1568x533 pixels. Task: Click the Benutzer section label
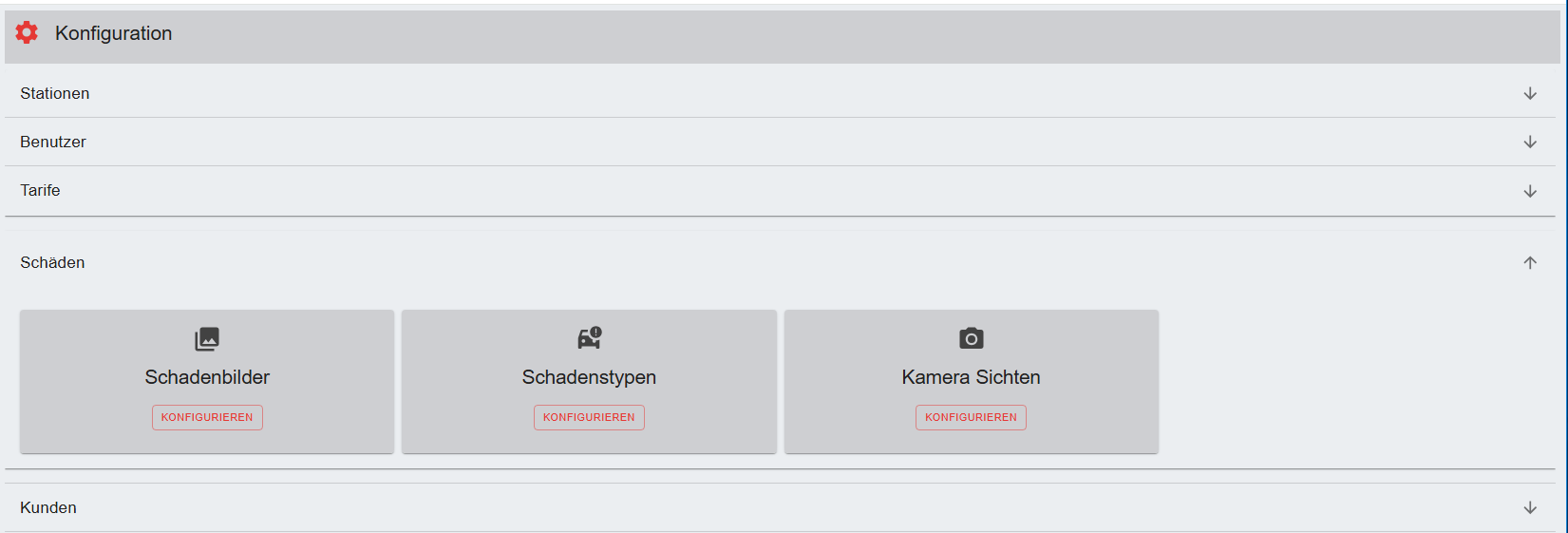[53, 142]
